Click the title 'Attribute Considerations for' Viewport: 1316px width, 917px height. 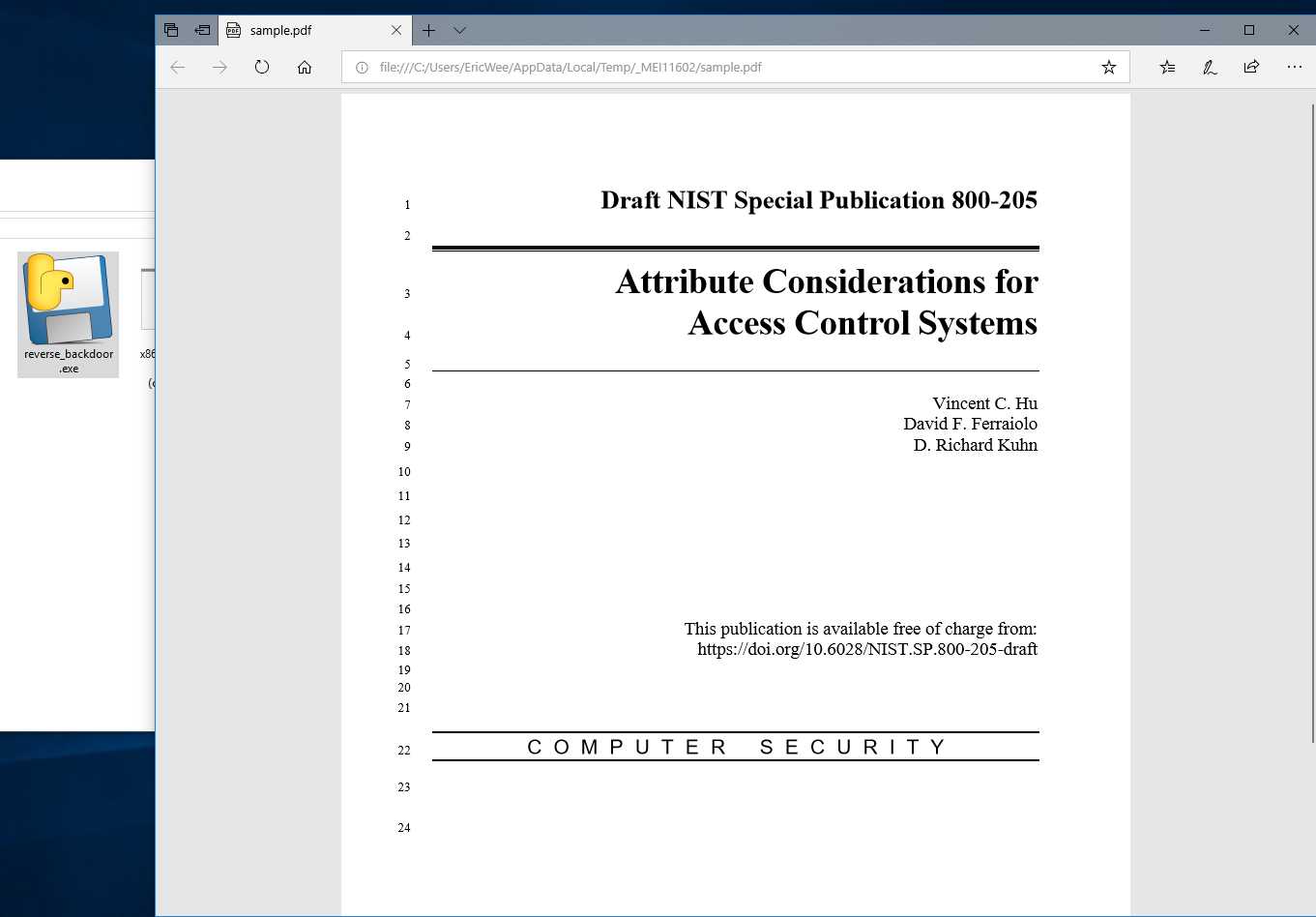point(827,281)
